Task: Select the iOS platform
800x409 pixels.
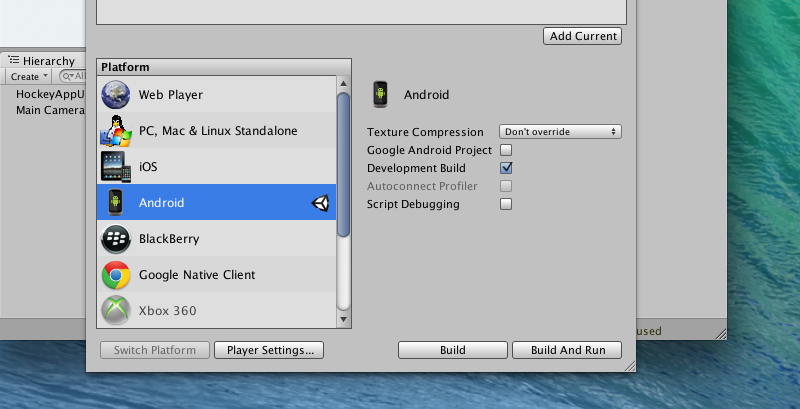Action: (216, 167)
